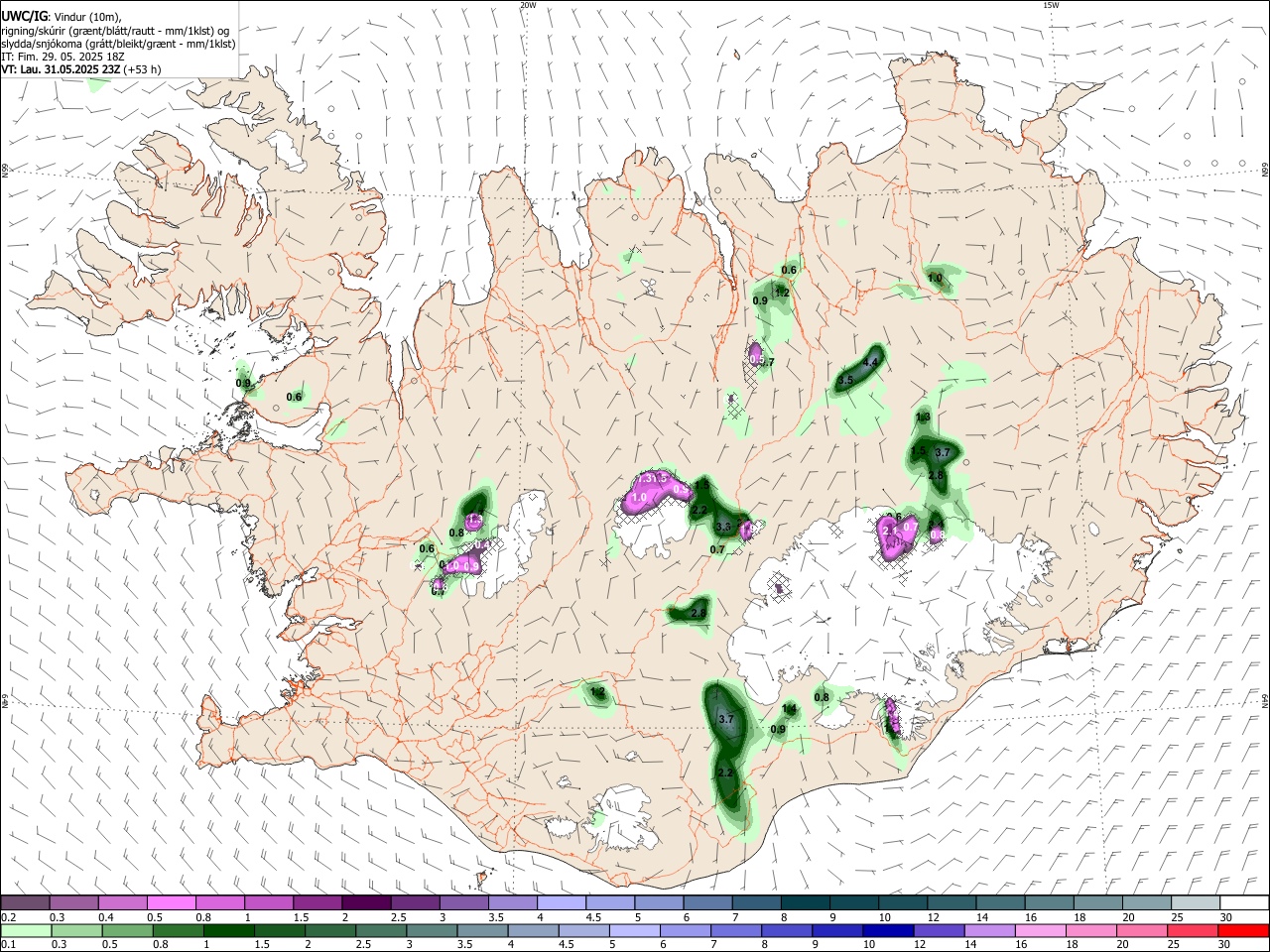Click the dark teal 8 swatch in upper legend row
The height and width of the screenshot is (952, 1270).
[805, 902]
